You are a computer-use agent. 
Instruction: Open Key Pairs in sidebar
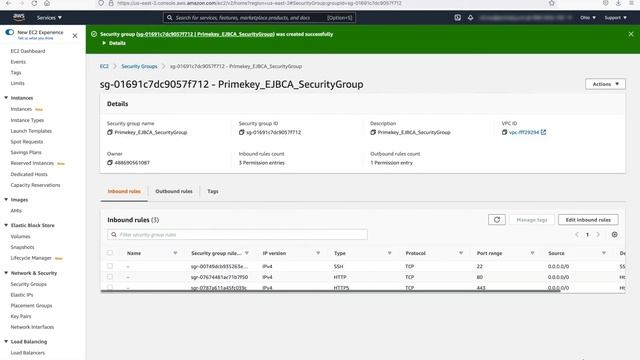tap(21, 316)
